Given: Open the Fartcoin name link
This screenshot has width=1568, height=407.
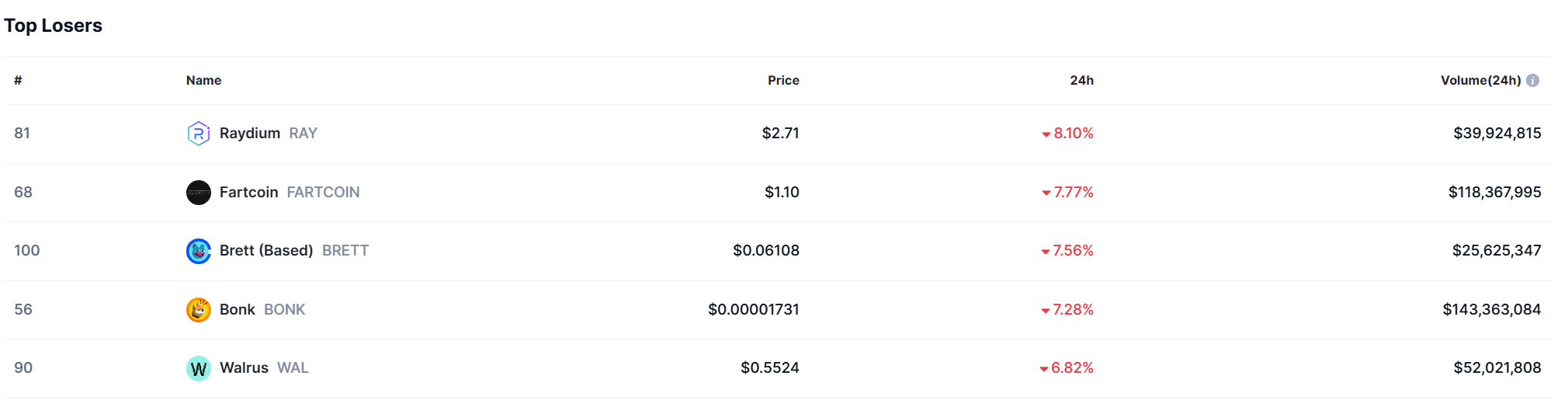Looking at the screenshot, I should tap(248, 193).
